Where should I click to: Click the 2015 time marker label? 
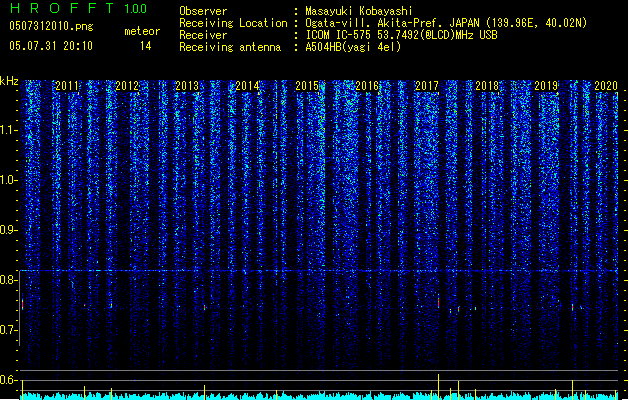[x=307, y=85]
